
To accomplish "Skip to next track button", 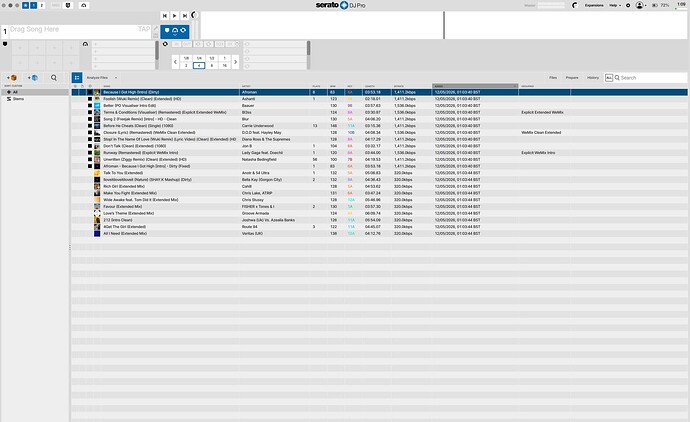I will (185, 16).
